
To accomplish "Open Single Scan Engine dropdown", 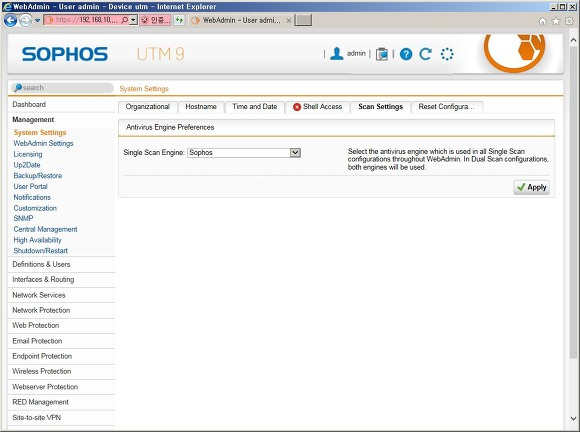I will [244, 152].
